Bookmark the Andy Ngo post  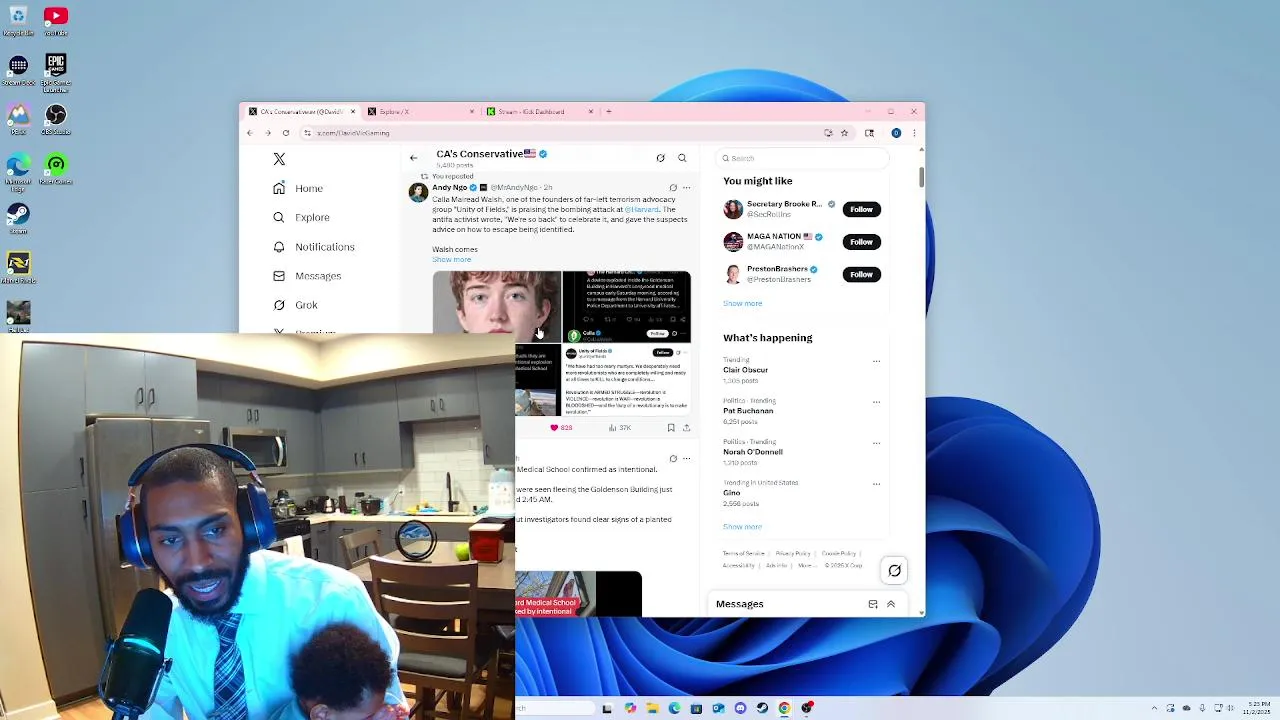click(671, 428)
